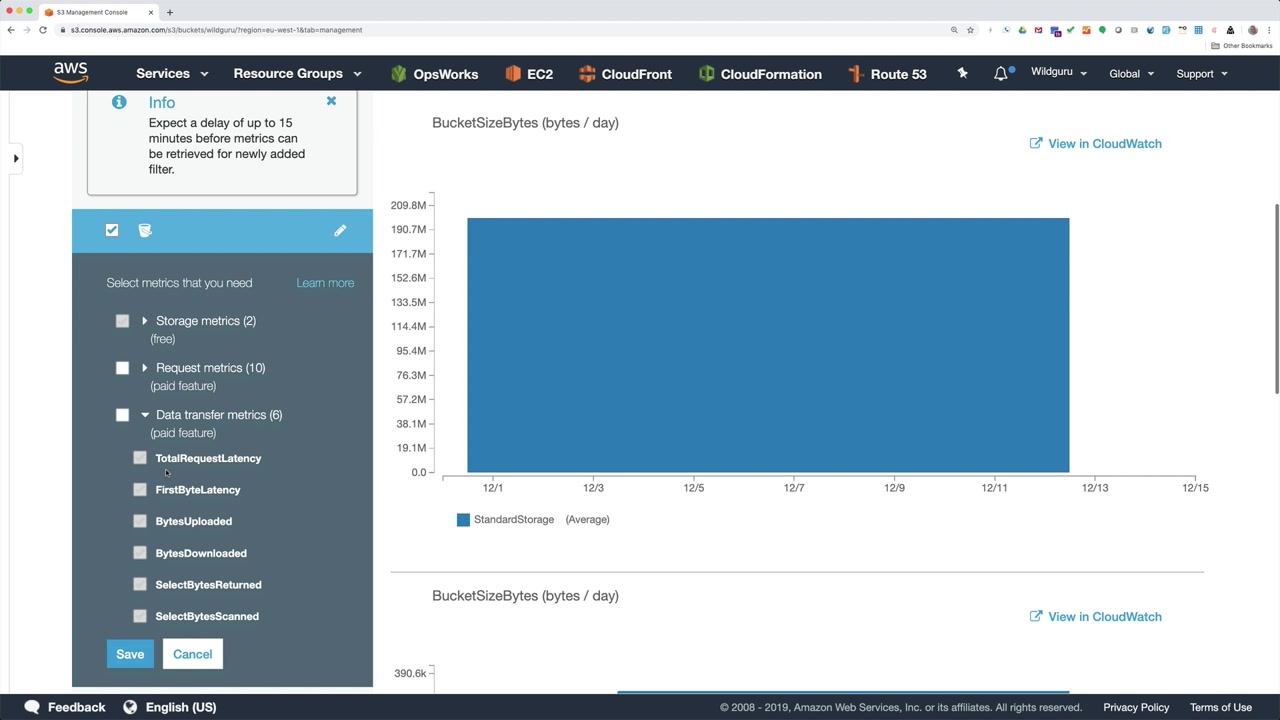Click the StandardStorage legend color swatch

click(463, 520)
